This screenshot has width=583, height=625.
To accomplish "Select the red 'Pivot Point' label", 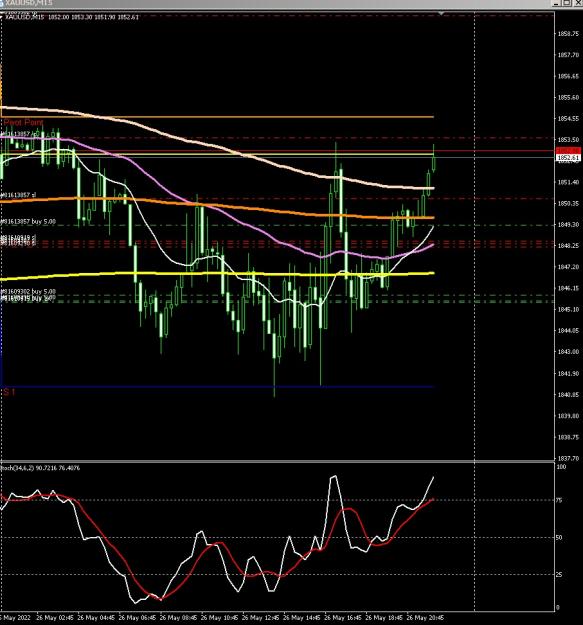I will (23, 122).
